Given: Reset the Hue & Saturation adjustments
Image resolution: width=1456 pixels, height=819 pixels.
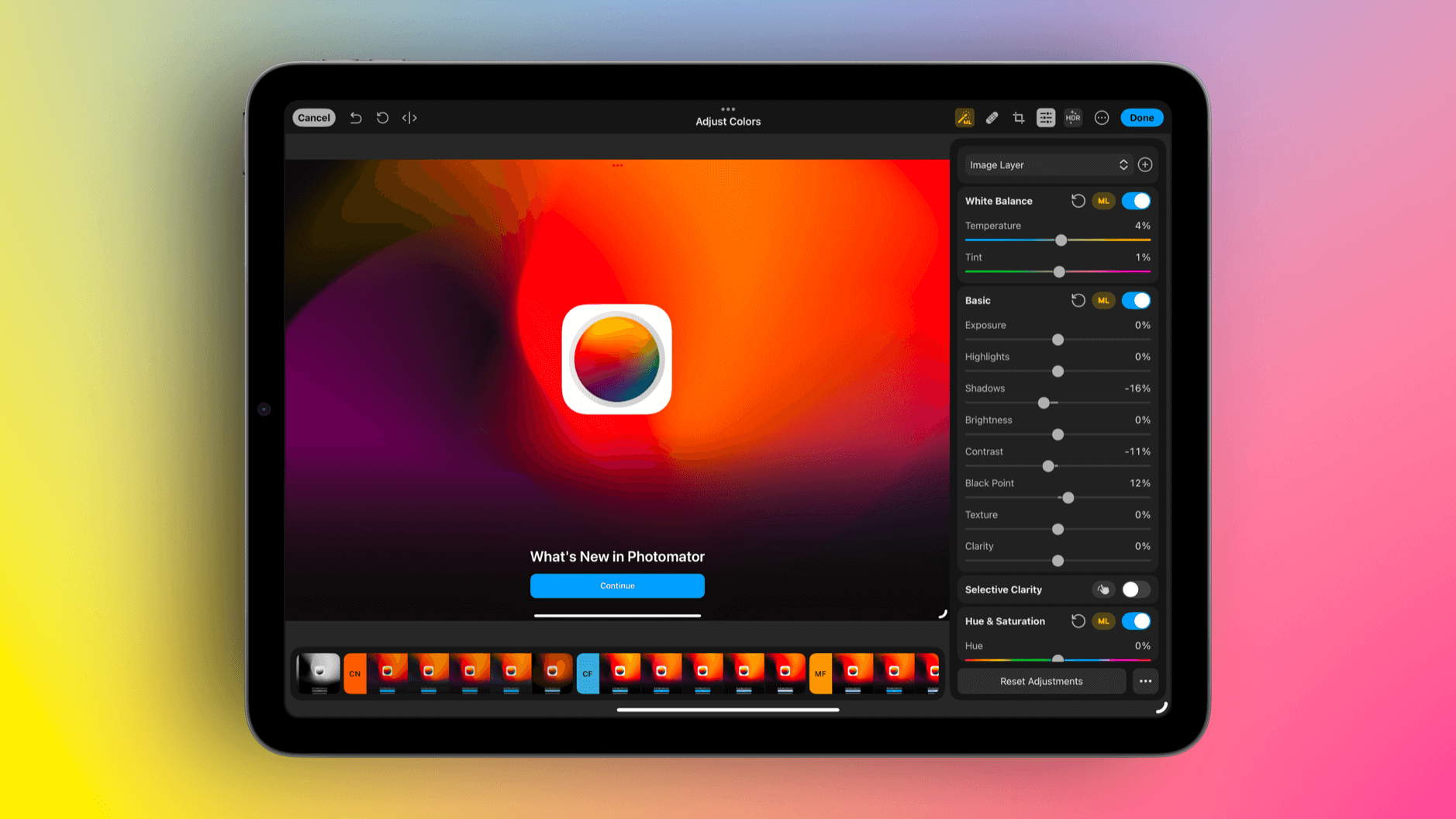Looking at the screenshot, I should [x=1078, y=621].
